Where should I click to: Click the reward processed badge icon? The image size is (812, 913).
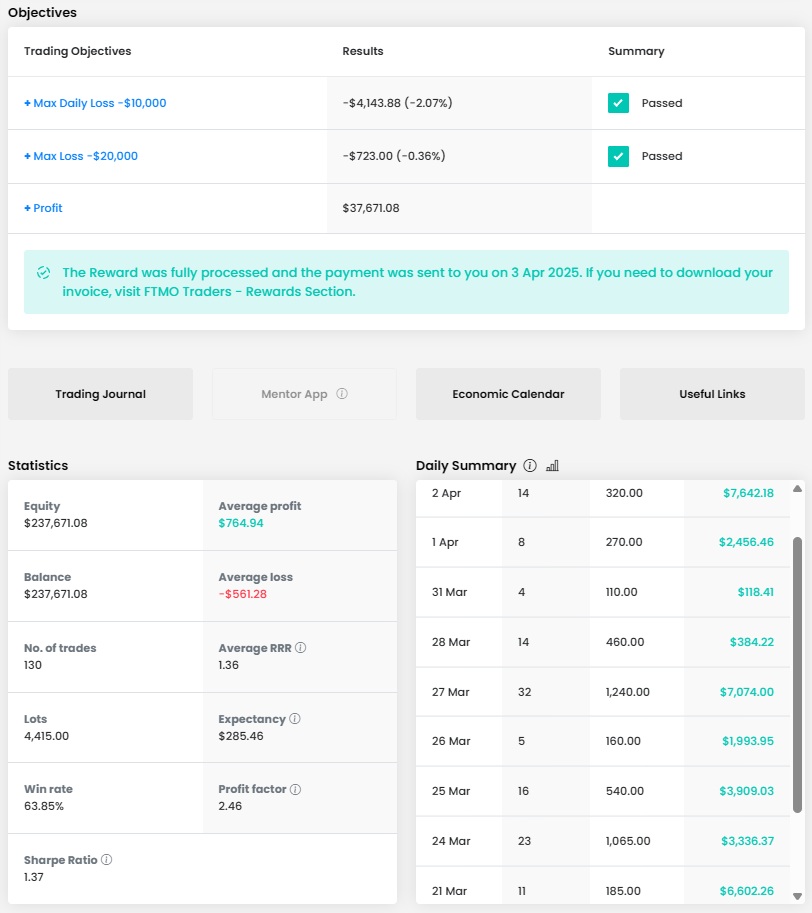click(43, 272)
